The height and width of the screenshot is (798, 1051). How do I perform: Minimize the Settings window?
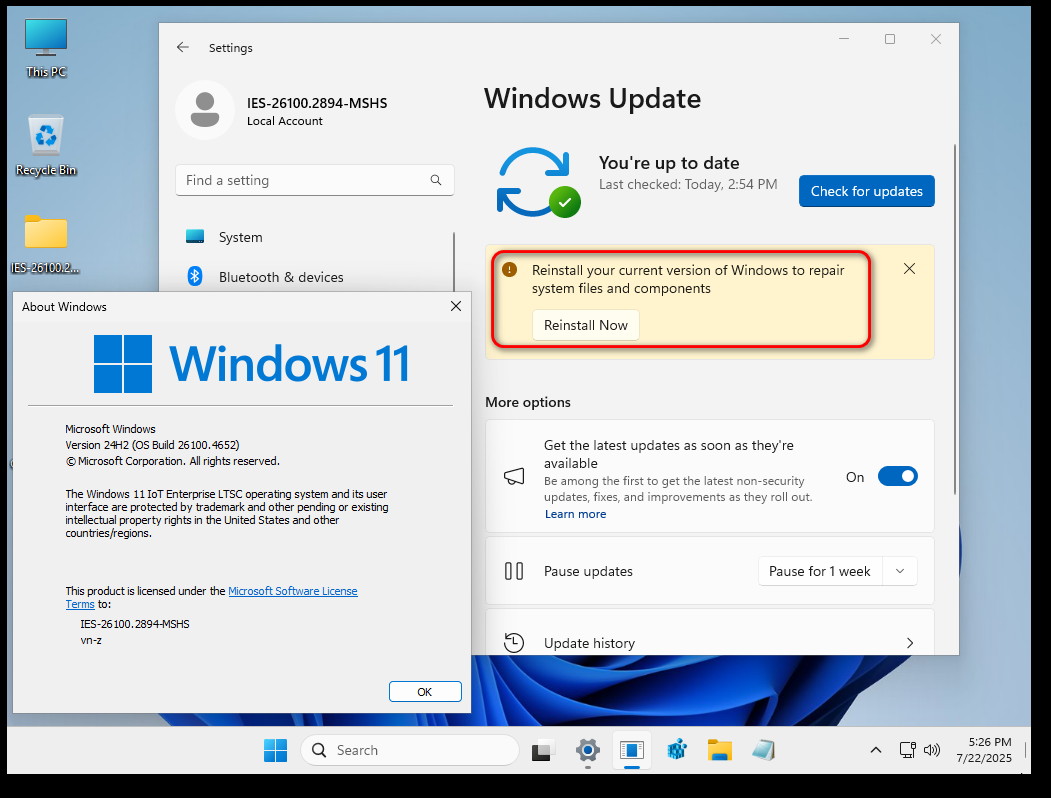click(x=844, y=39)
